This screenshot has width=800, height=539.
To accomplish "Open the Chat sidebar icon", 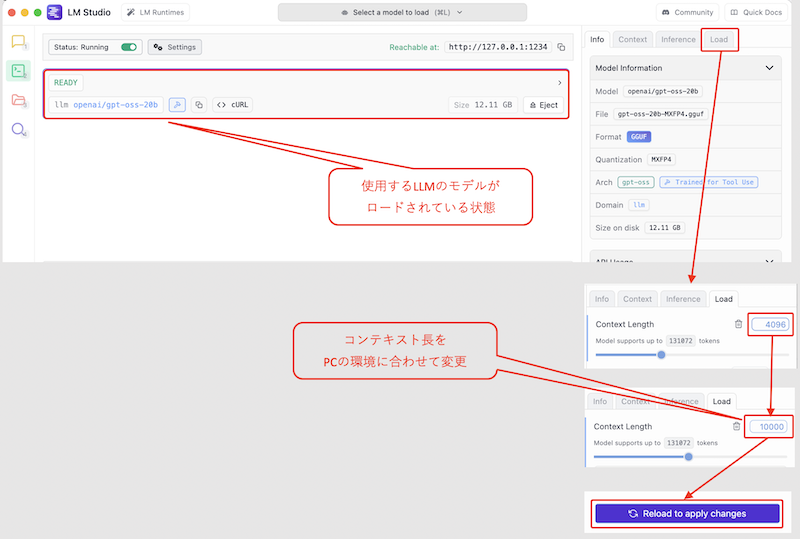I will (18, 41).
